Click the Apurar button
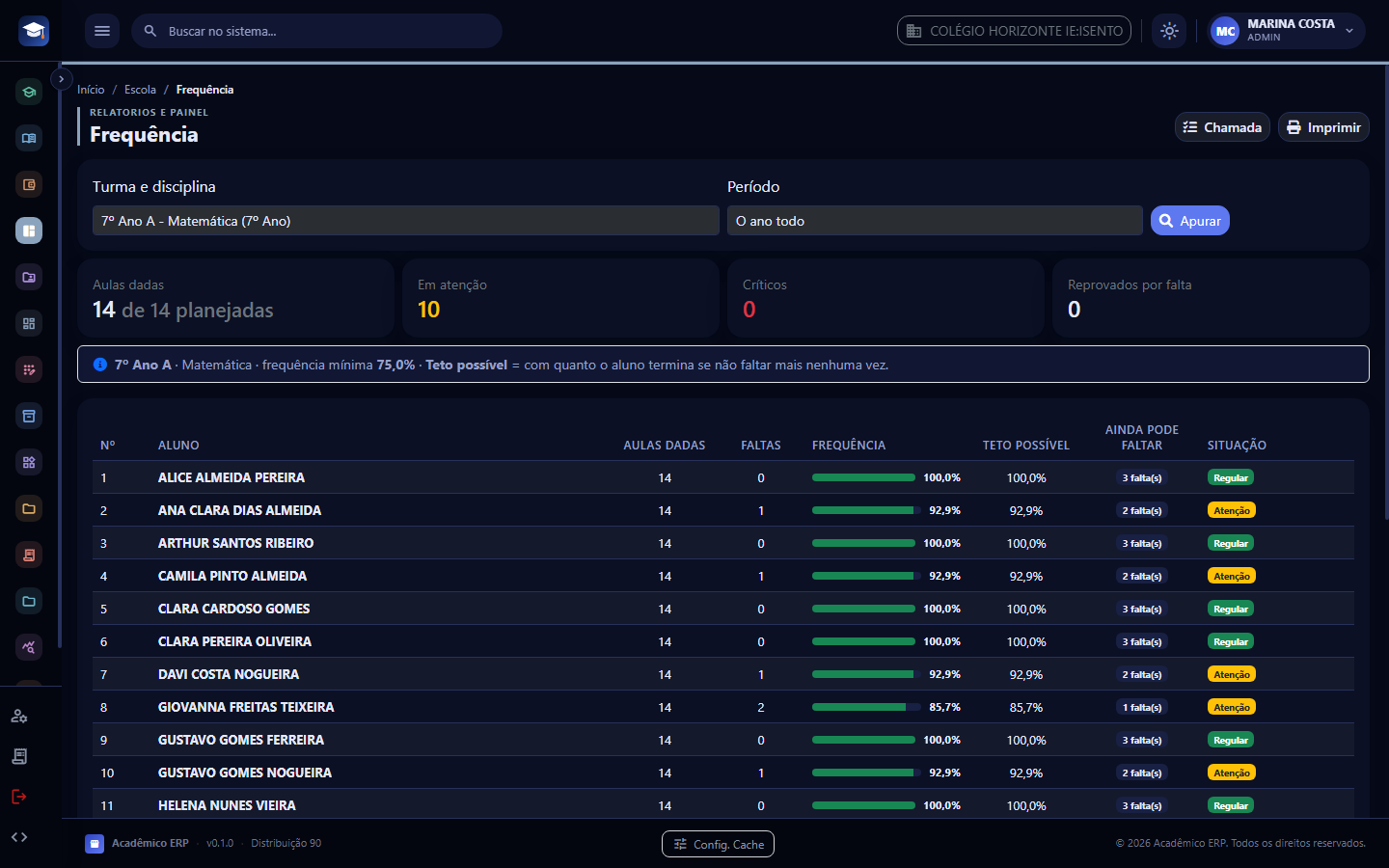The height and width of the screenshot is (868, 1389). coord(1190,221)
